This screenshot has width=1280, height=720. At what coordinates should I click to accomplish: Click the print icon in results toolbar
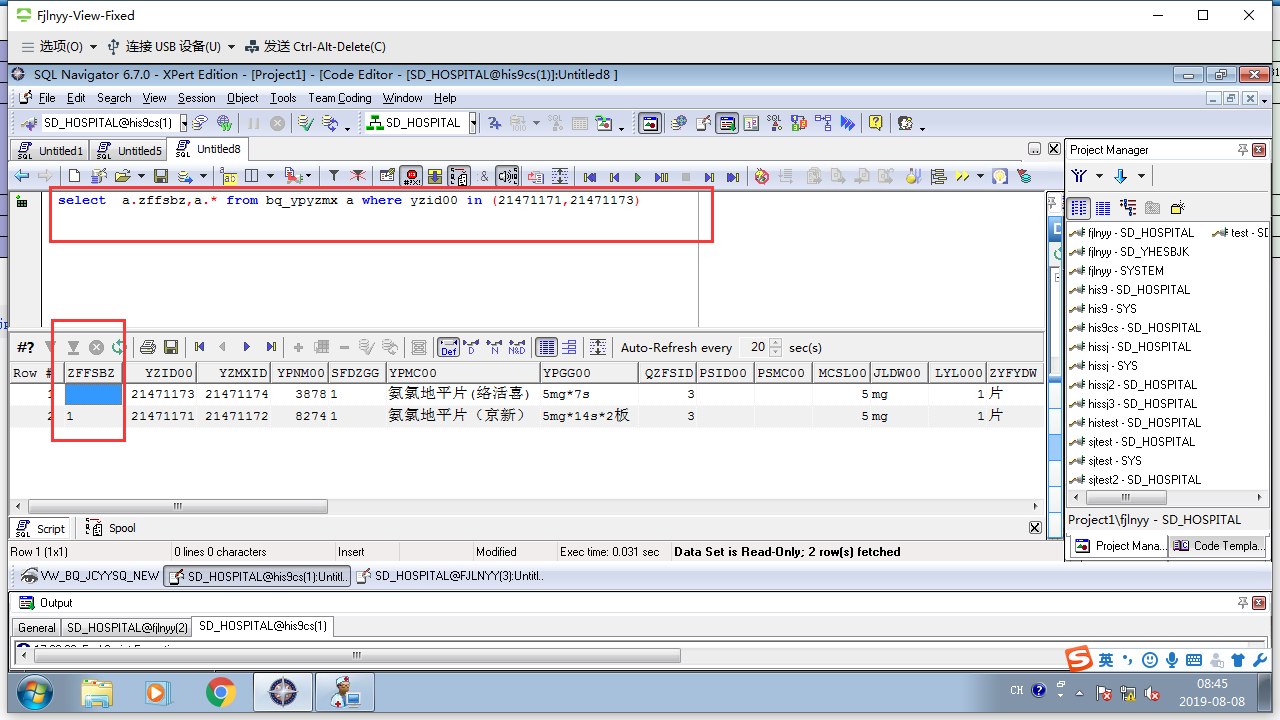click(148, 347)
